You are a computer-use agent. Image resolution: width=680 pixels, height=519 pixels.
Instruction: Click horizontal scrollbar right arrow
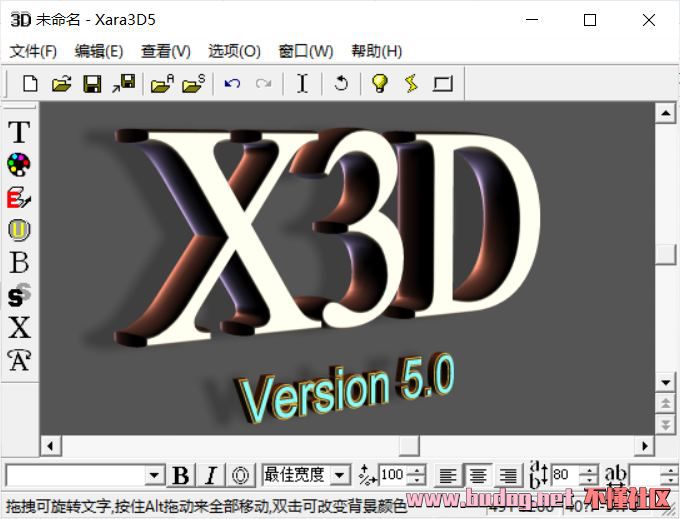click(644, 446)
